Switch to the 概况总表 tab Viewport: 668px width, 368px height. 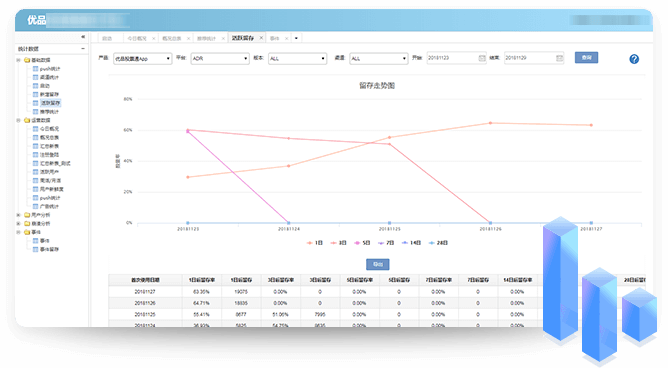171,38
